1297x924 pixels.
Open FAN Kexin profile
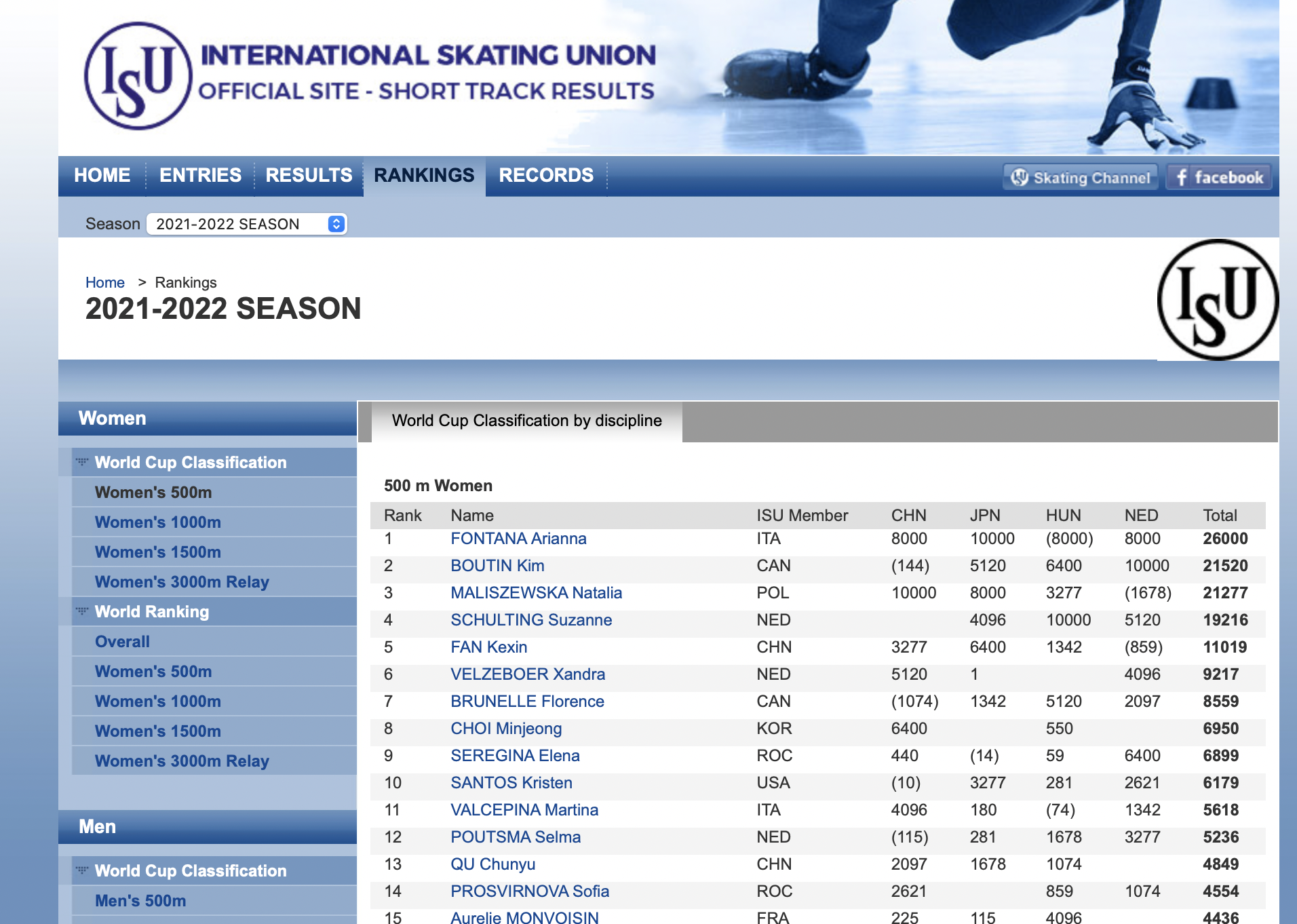coord(488,647)
